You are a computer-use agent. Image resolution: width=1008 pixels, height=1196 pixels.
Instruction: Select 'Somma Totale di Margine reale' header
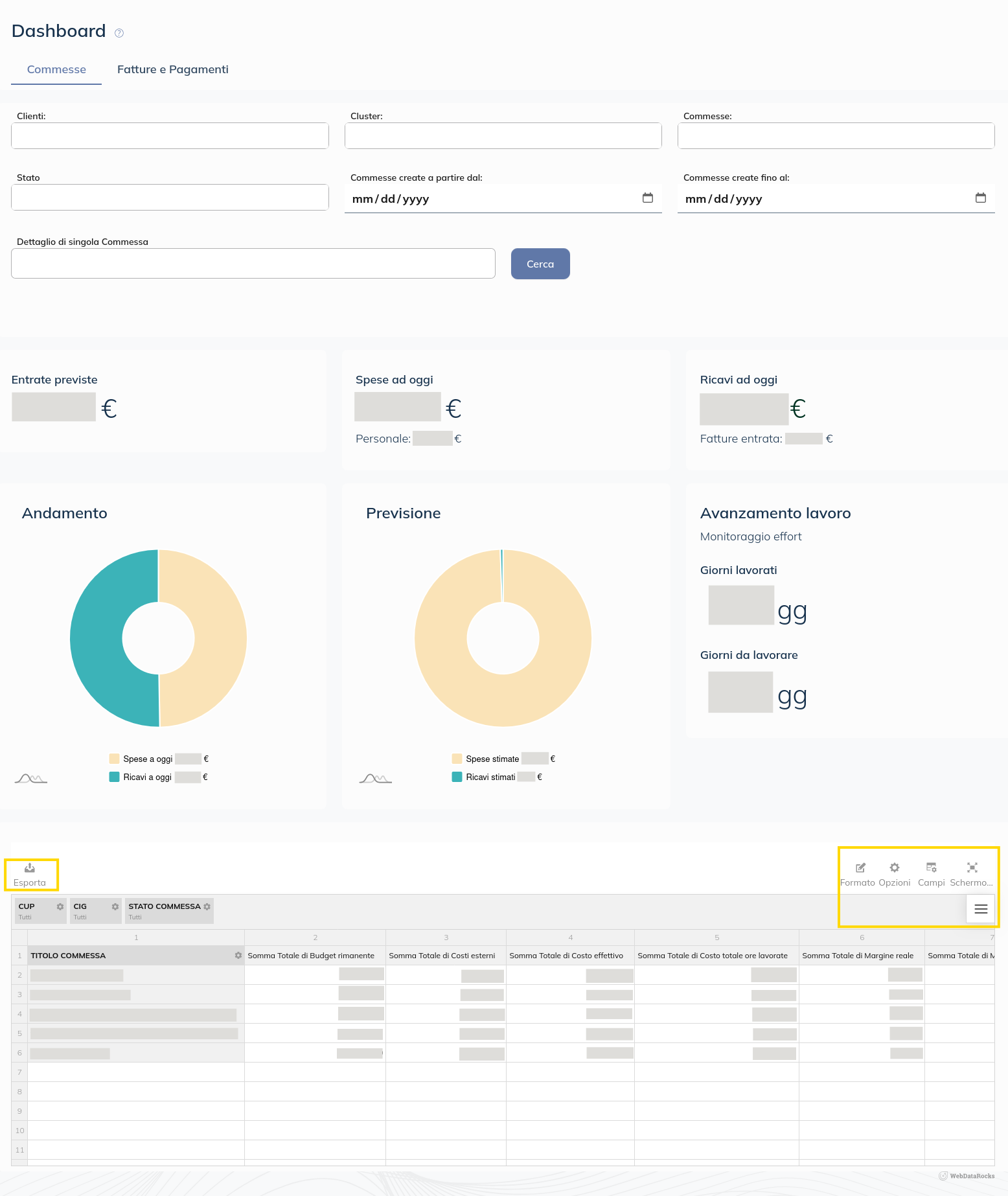coord(862,956)
